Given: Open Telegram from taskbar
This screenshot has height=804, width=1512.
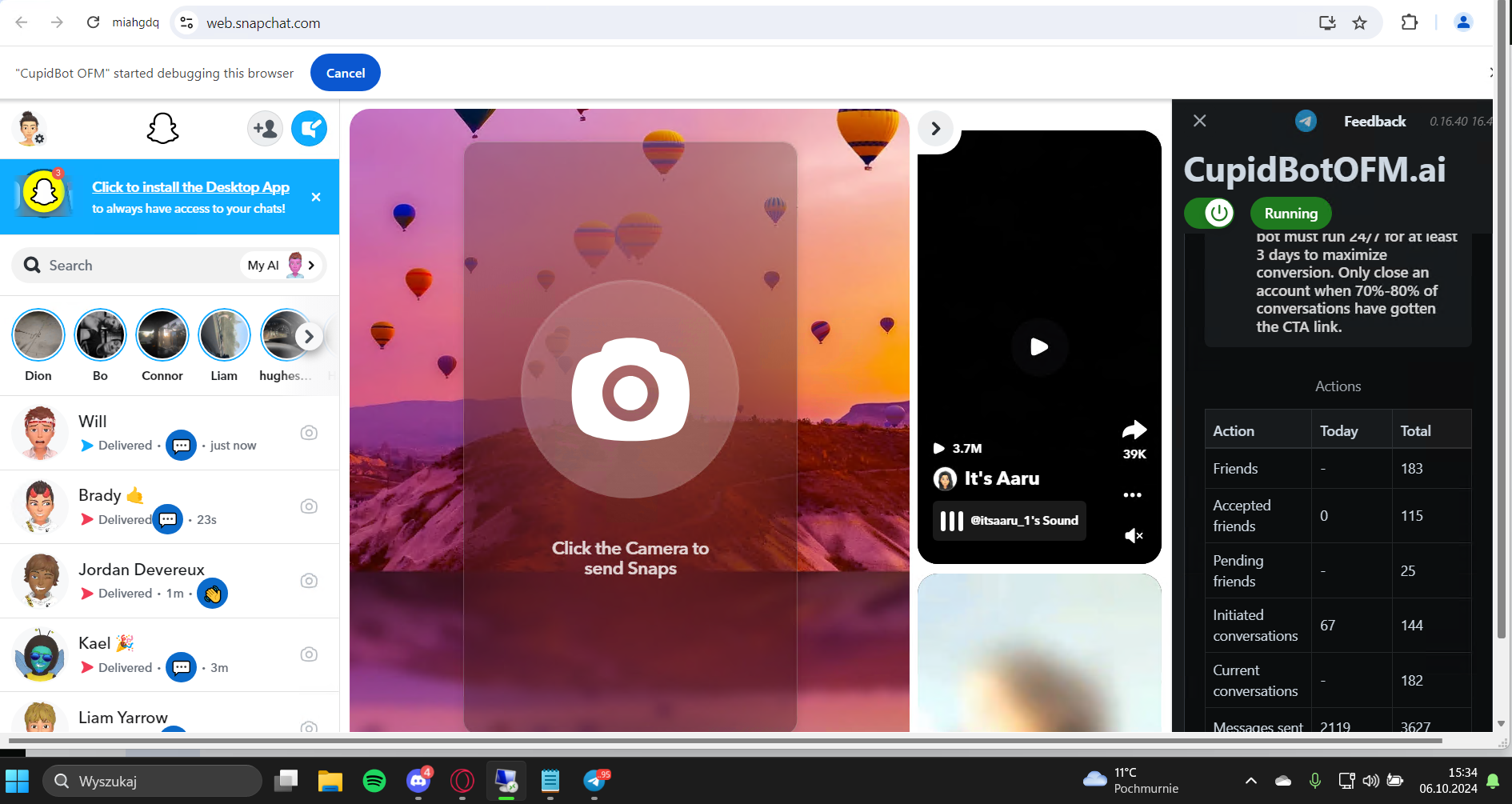Looking at the screenshot, I should pos(594,781).
